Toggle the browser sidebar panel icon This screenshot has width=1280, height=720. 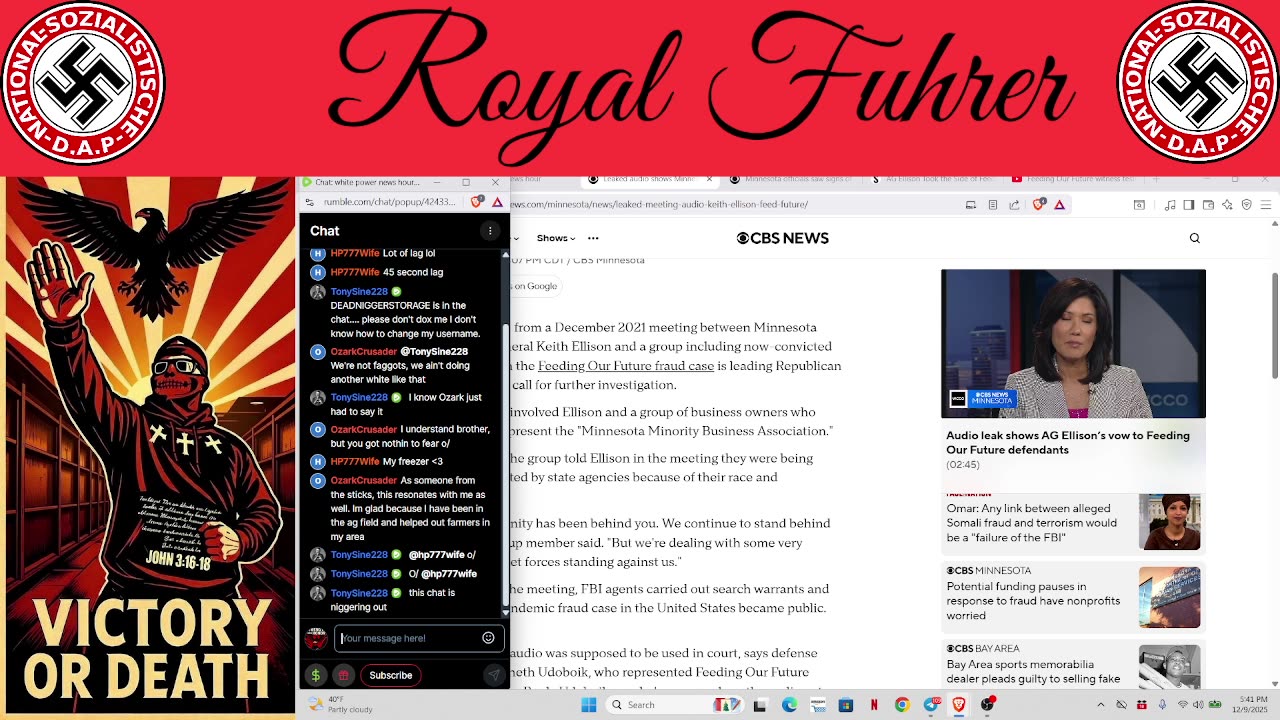1189,204
